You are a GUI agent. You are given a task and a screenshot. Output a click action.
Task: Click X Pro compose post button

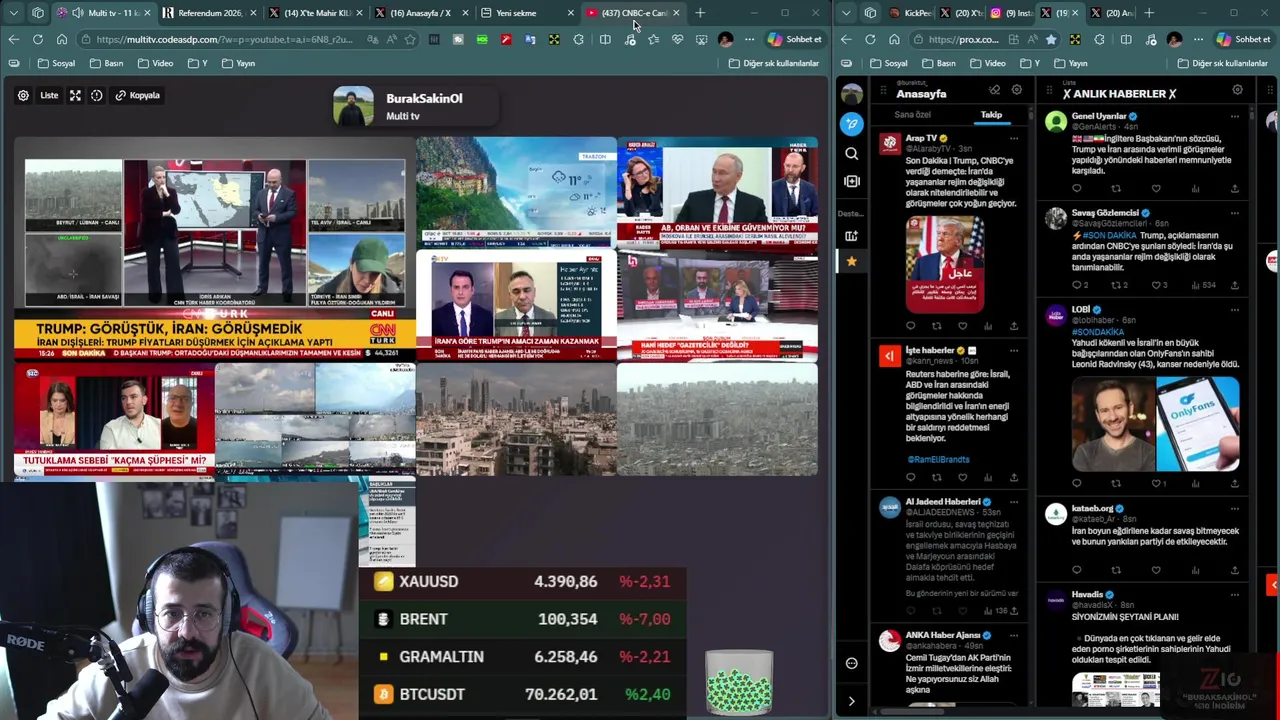851,123
